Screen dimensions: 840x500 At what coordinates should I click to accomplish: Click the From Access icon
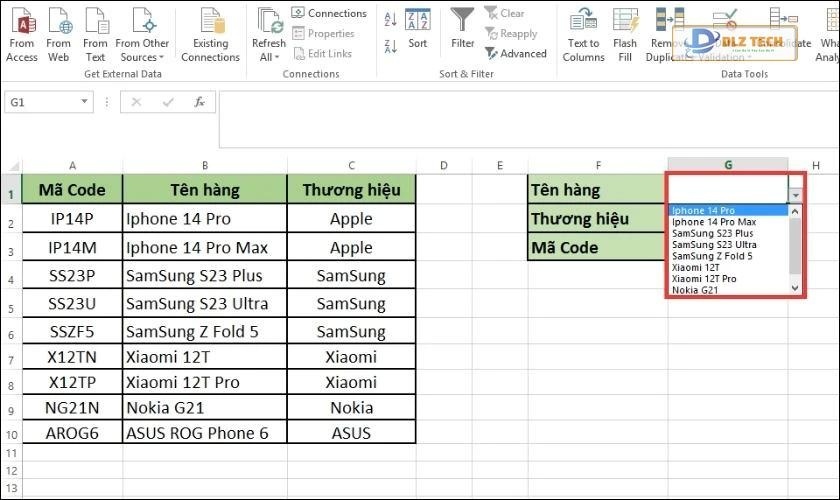(x=21, y=21)
